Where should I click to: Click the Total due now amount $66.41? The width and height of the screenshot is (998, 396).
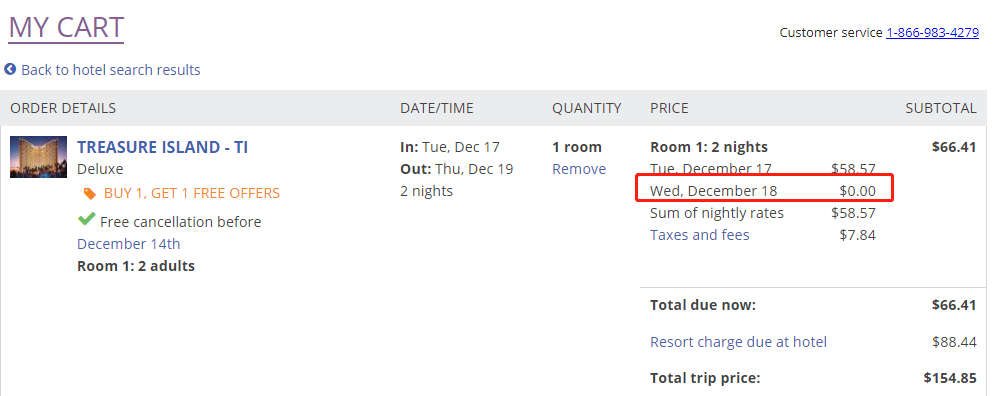(953, 305)
